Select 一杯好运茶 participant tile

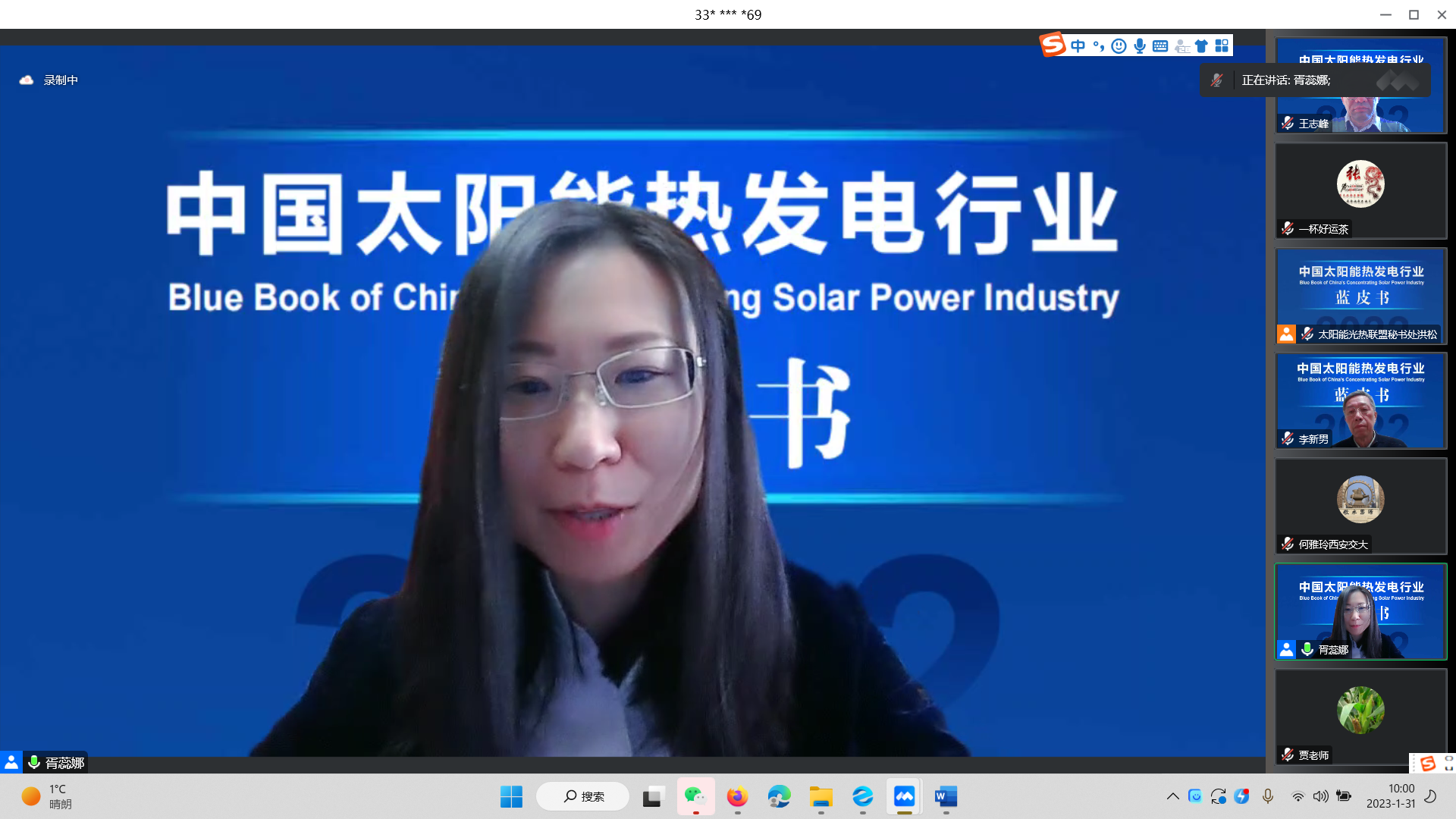1360,190
